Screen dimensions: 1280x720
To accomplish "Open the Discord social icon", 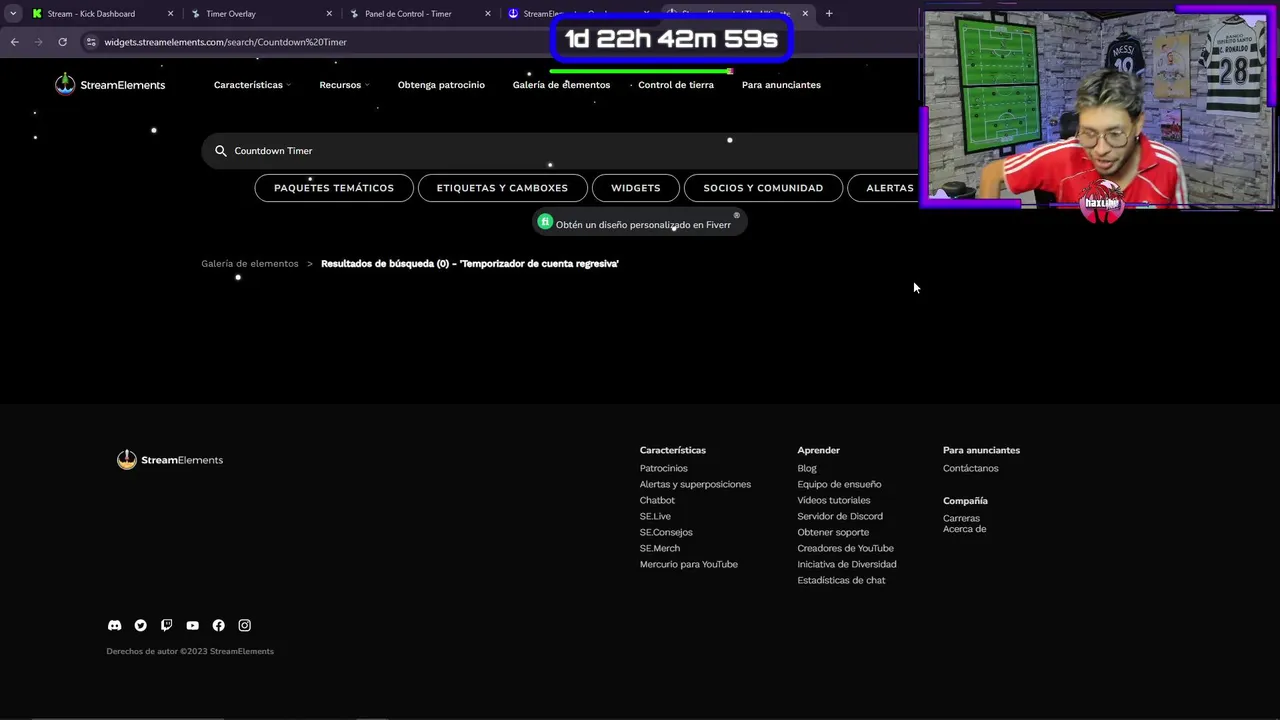I will (114, 625).
